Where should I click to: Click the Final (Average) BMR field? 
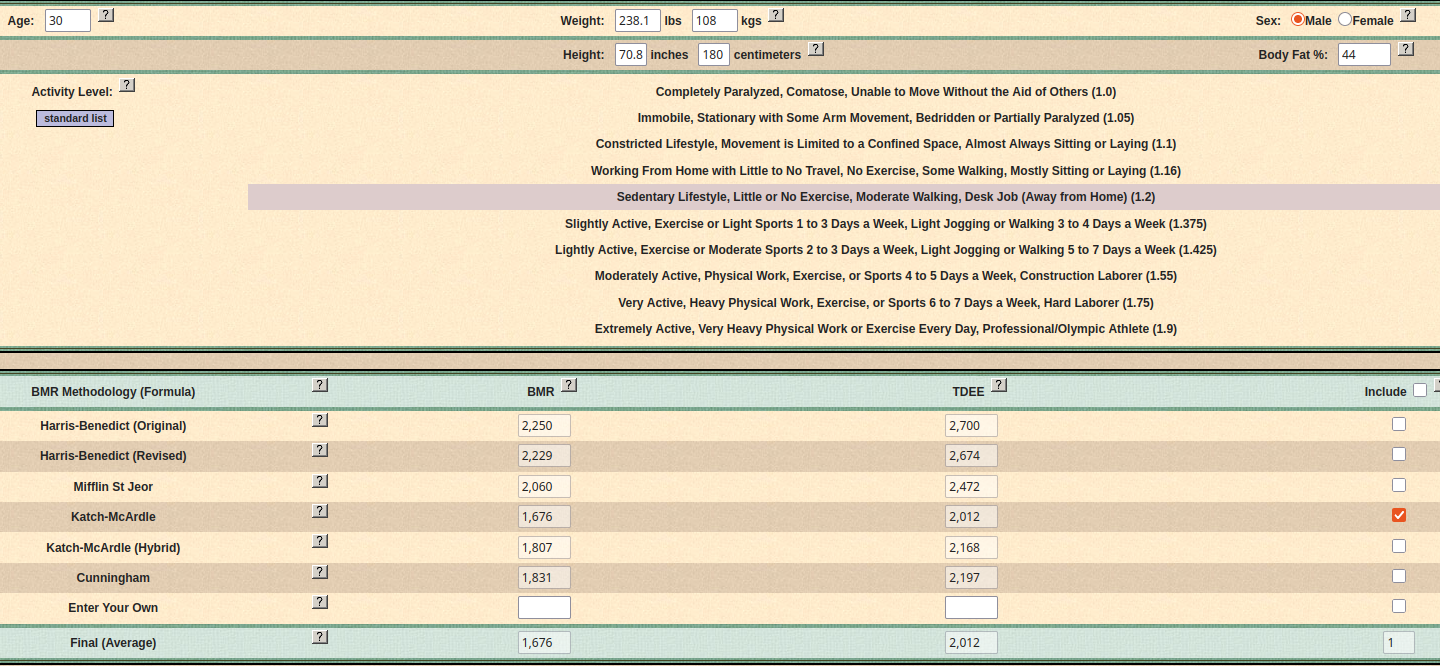544,642
